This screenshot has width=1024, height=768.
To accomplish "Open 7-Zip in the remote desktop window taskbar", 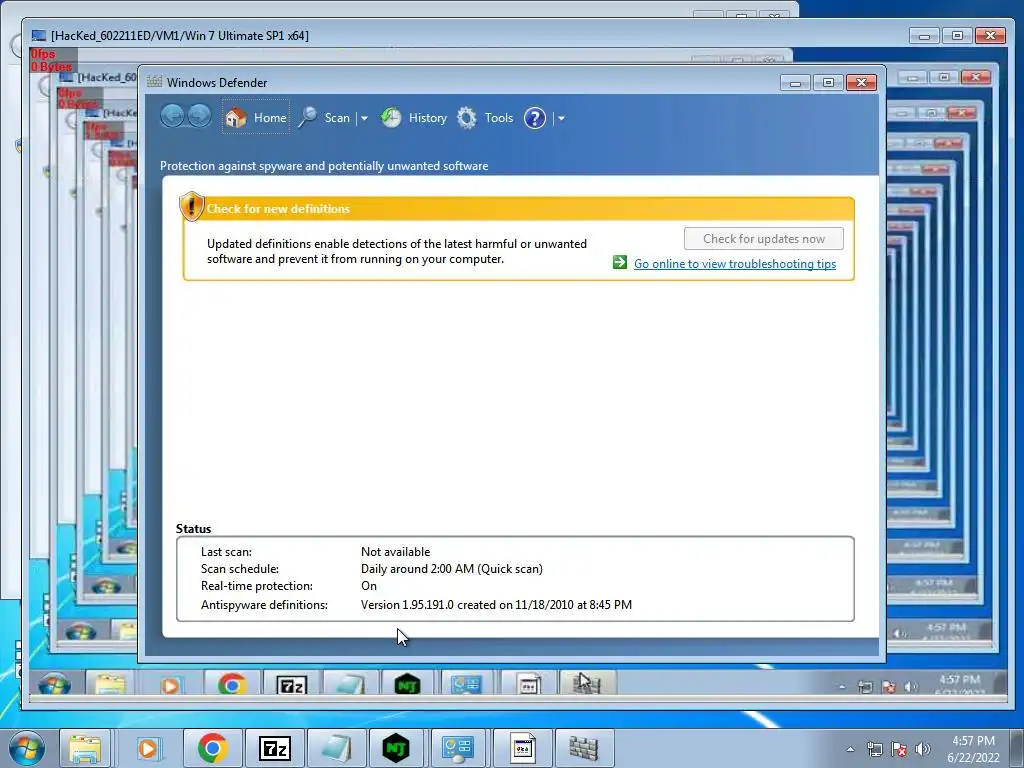I will click(x=291, y=685).
